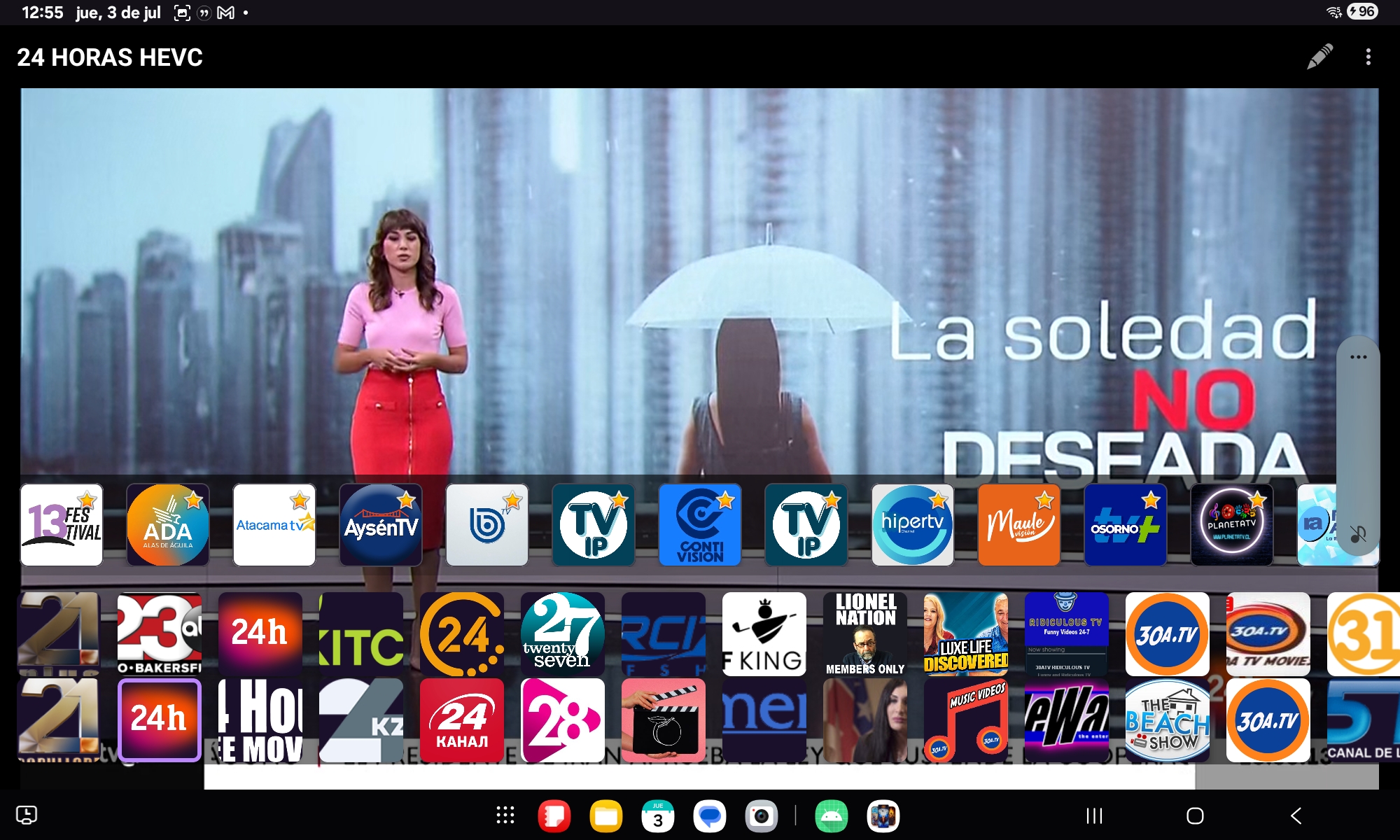Screen dimensions: 1400x840
Task: Open the Planeta TV channel
Action: (x=1232, y=525)
